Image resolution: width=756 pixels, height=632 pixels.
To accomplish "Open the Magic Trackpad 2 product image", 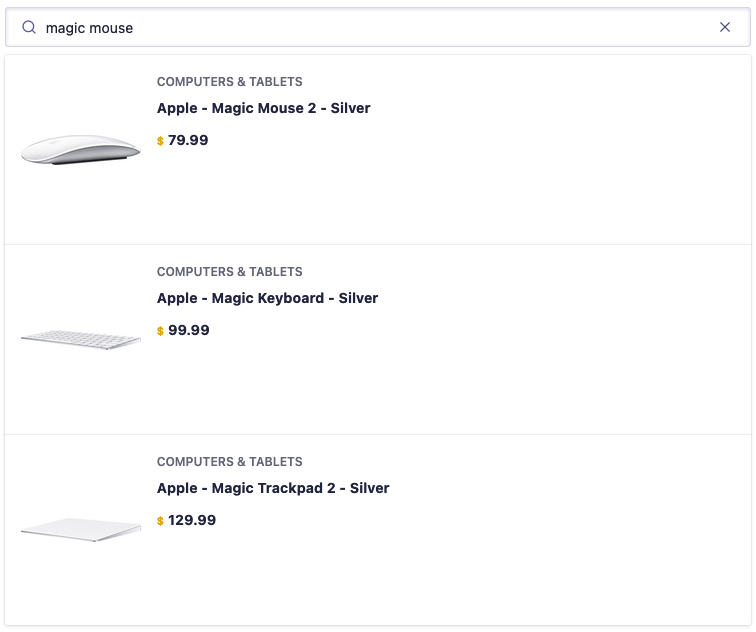I will pyautogui.click(x=81, y=529).
